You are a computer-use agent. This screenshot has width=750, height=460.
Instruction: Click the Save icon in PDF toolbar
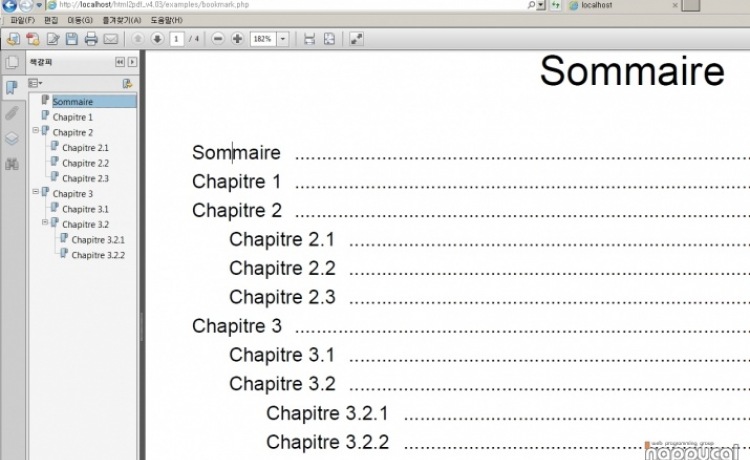tap(71, 39)
